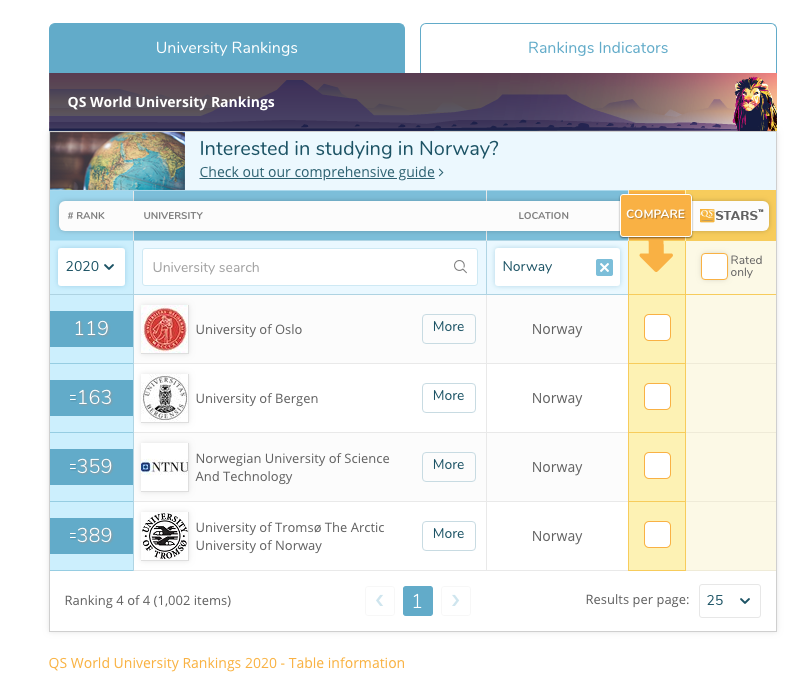Open Results per page 25 dropdown

point(729,601)
